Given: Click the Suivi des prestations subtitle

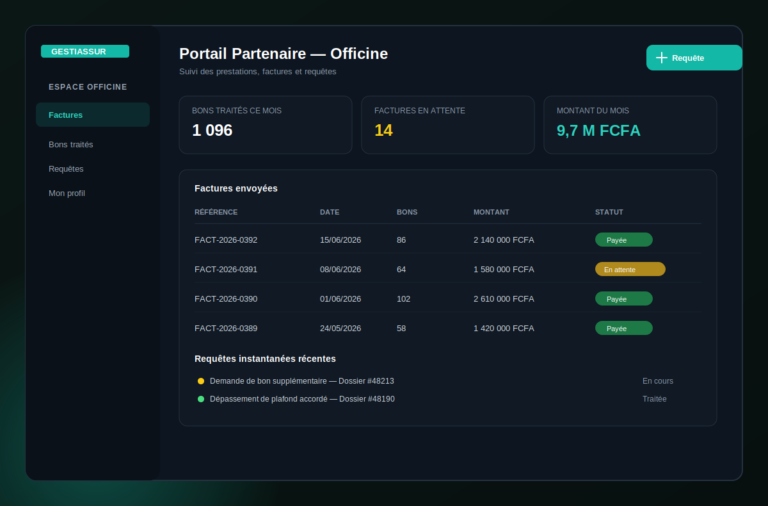Looking at the screenshot, I should pyautogui.click(x=258, y=72).
